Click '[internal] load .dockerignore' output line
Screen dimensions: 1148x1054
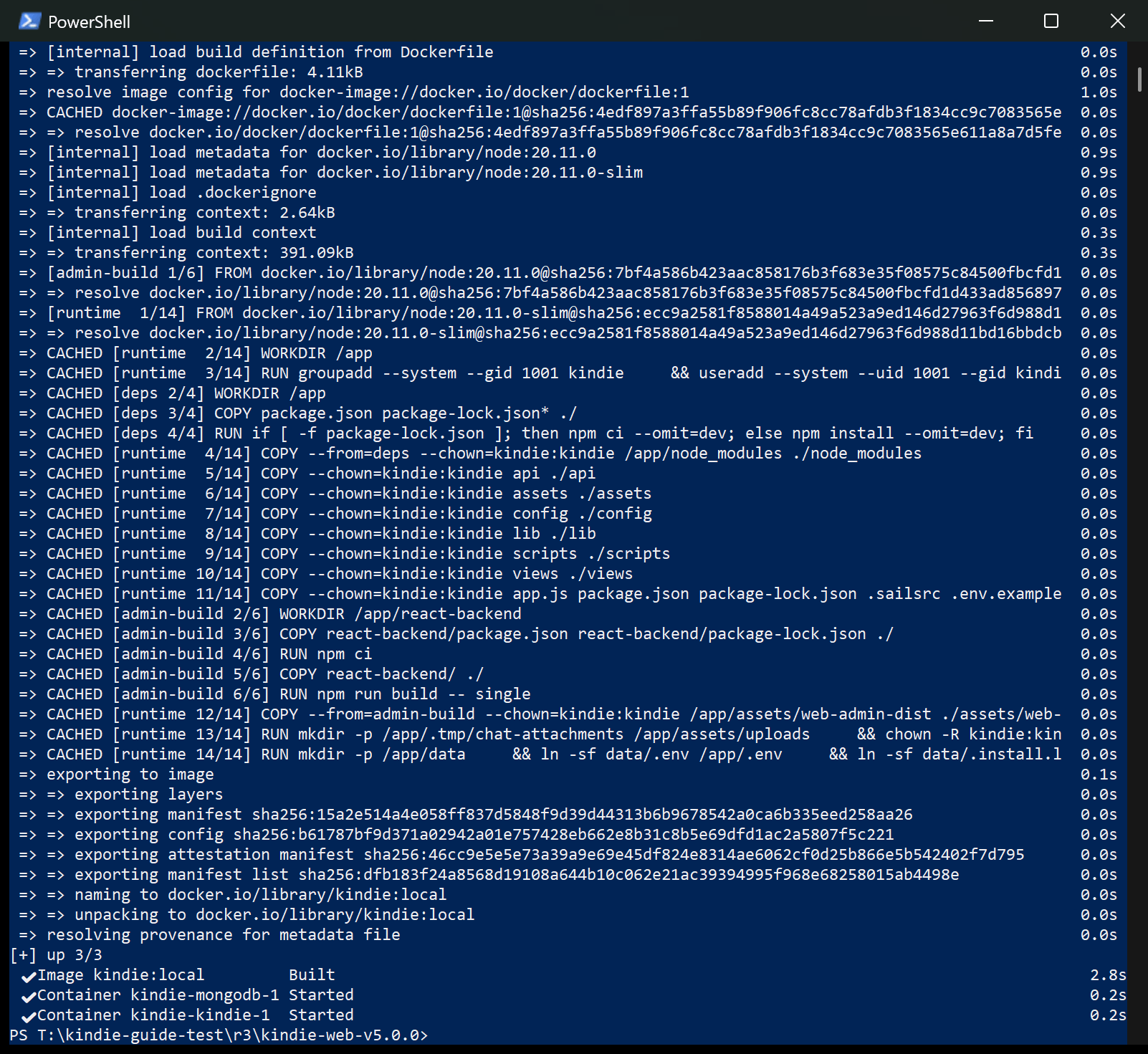click(181, 193)
